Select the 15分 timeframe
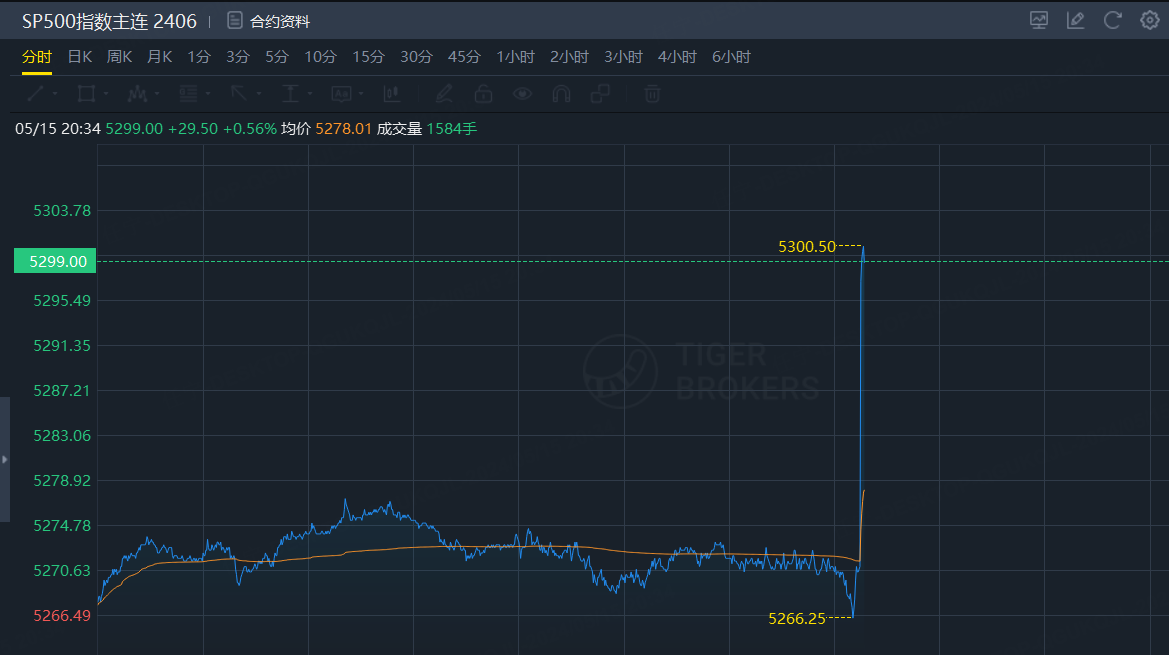The height and width of the screenshot is (655, 1169). pos(368,57)
